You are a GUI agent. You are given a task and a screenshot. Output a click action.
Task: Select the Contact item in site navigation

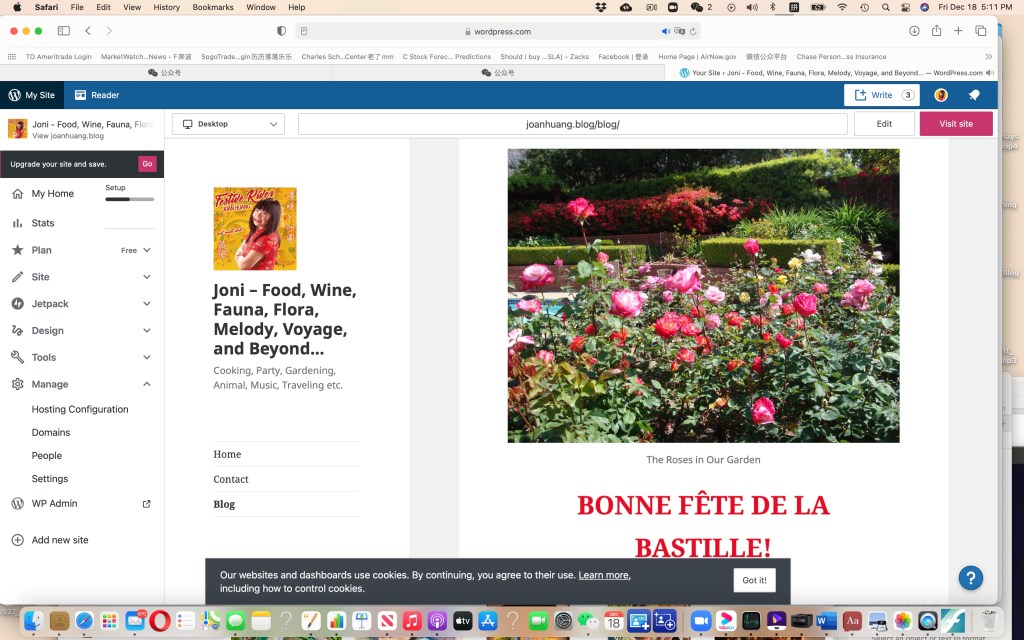pyautogui.click(x=231, y=479)
